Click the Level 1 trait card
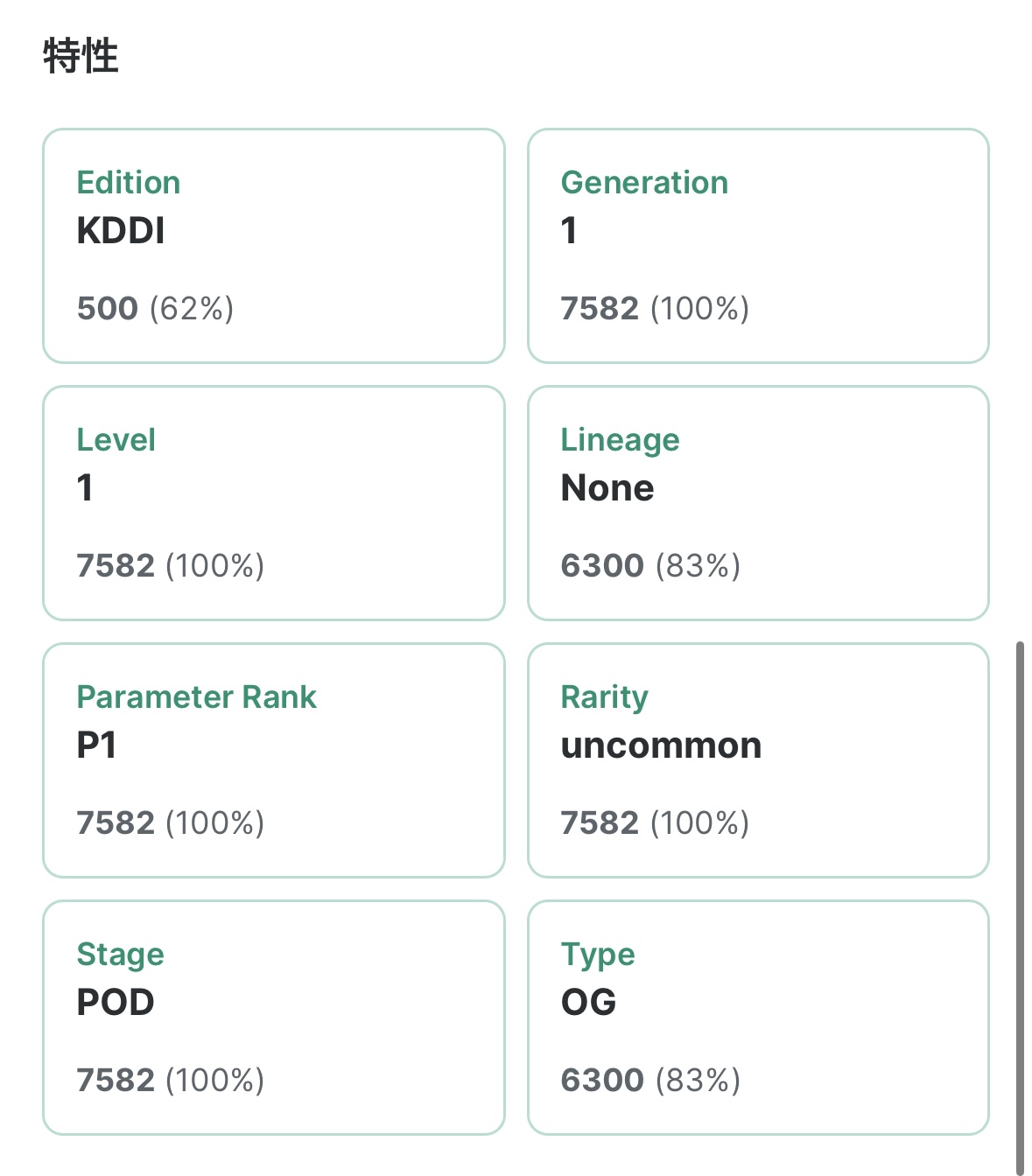Viewport: 1032px width, 1176px height. tap(273, 503)
